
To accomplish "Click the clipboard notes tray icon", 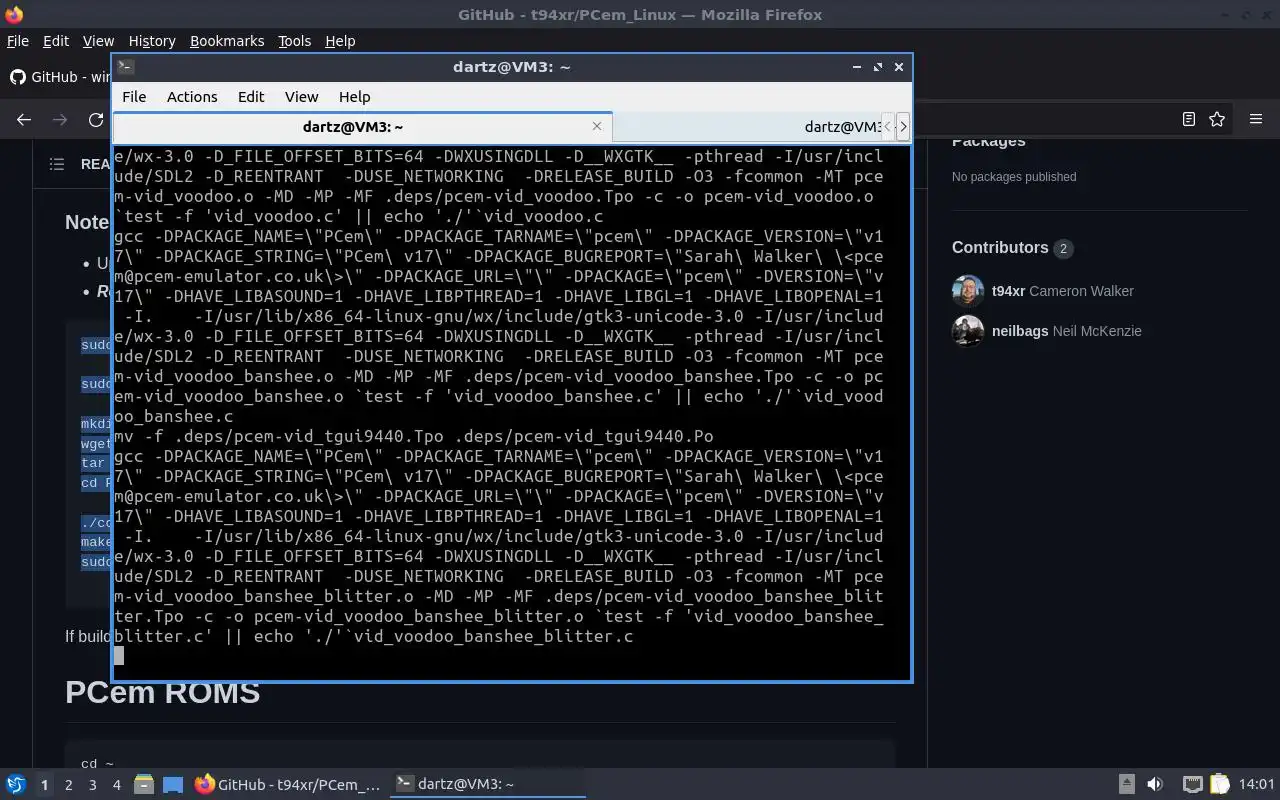I will pyautogui.click(x=1220, y=785).
